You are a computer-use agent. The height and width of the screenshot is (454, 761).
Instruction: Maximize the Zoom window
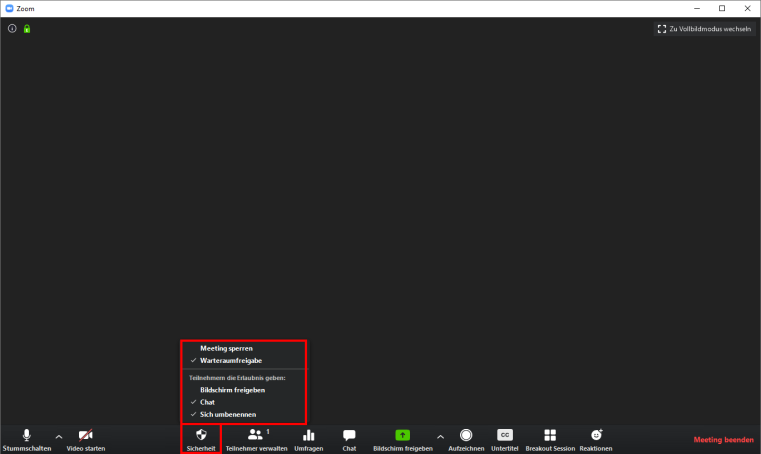point(722,8)
